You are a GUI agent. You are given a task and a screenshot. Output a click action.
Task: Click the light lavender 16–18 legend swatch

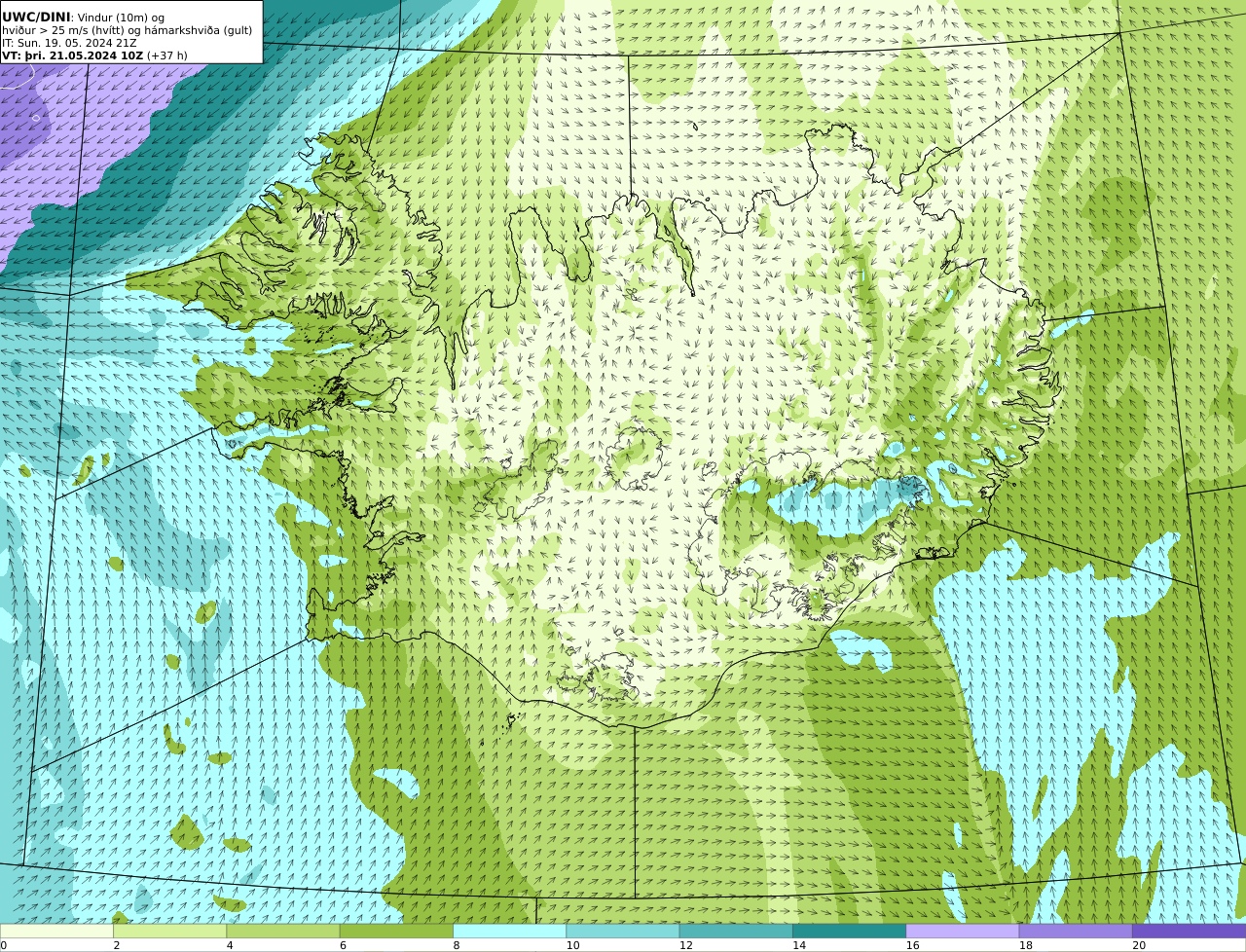(963, 931)
